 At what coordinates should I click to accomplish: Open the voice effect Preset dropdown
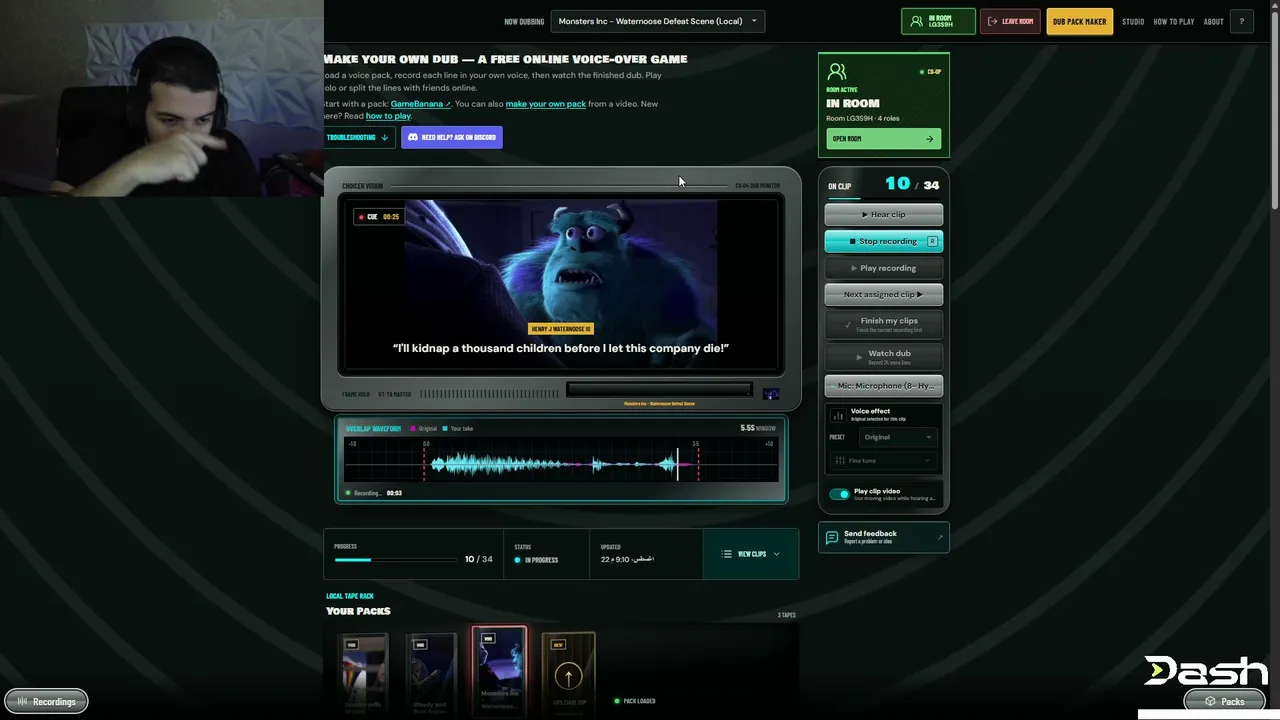click(x=896, y=437)
